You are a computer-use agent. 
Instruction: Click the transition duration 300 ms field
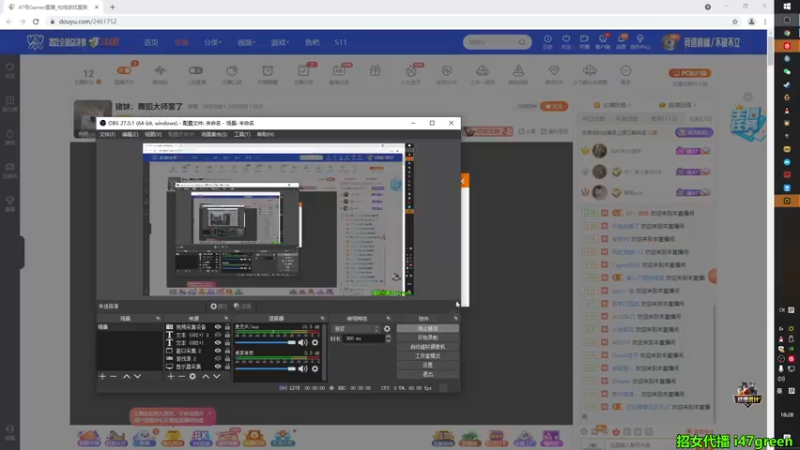[x=364, y=339]
